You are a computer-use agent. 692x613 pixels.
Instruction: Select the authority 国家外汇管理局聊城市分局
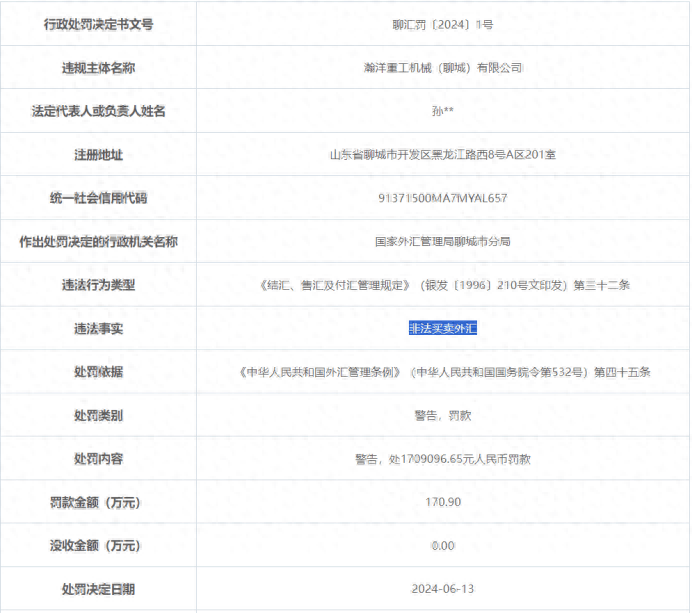click(x=443, y=242)
